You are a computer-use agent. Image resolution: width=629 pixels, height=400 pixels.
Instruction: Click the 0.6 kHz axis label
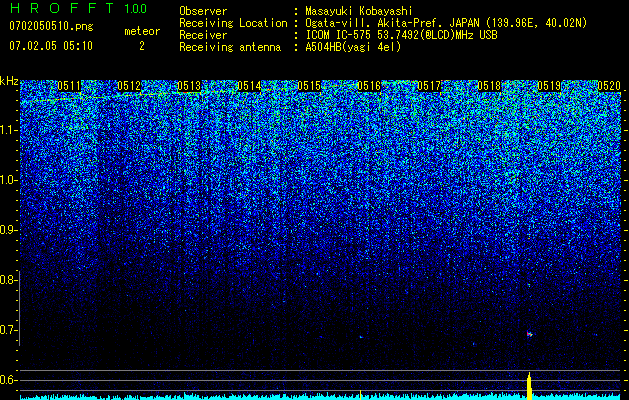[x=7, y=380]
